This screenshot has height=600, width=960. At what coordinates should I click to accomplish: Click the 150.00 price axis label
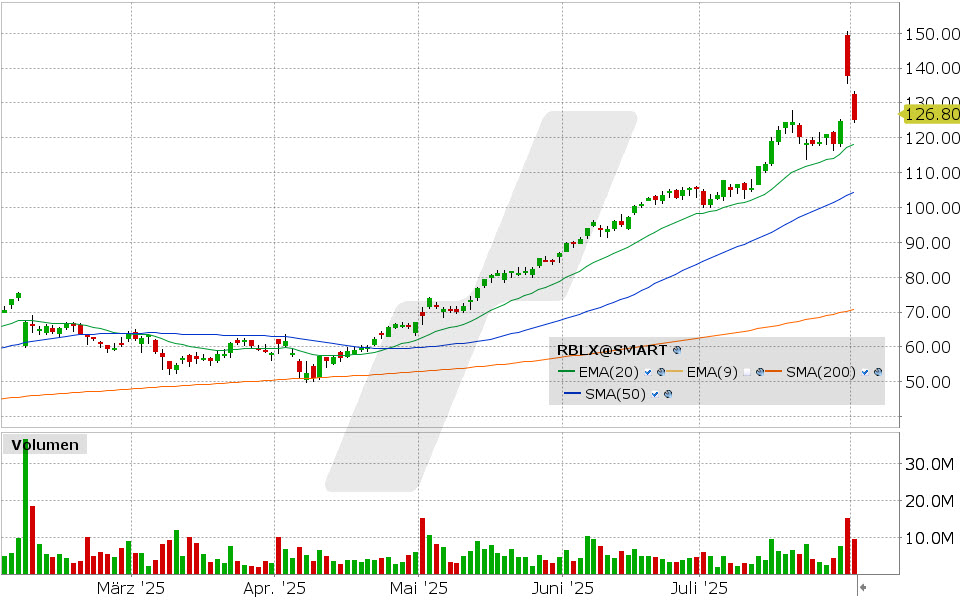coord(932,34)
